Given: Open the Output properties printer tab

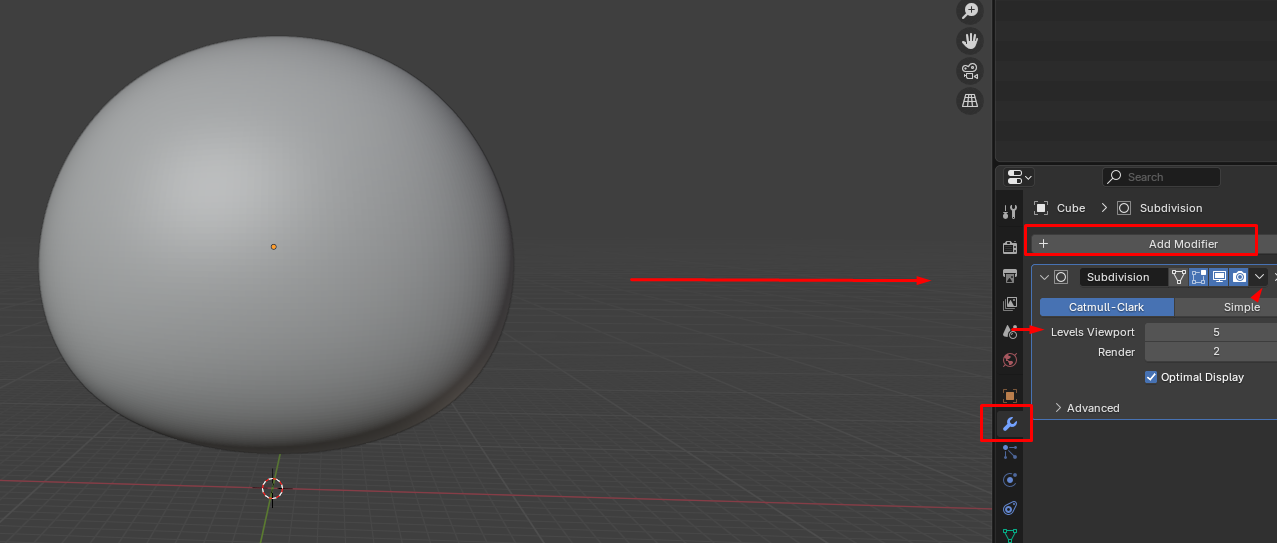Looking at the screenshot, I should point(1010,275).
